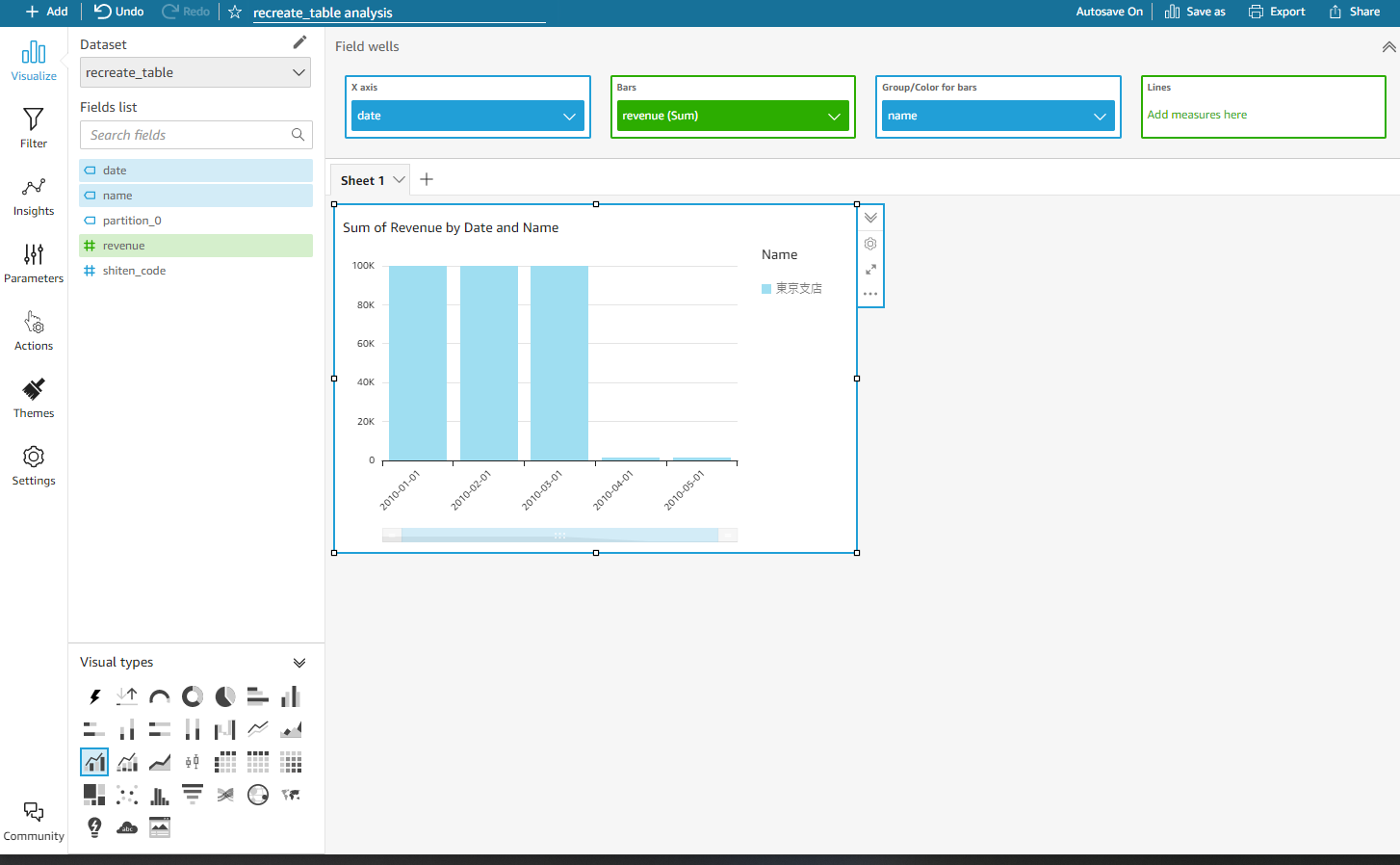Open the Actions pane
This screenshot has width=1400, height=865.
tap(34, 330)
